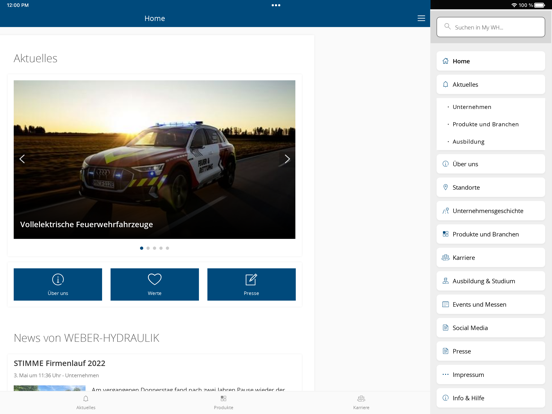
Task: Open the STIMME Firmenlauf 2022 article
Action: click(59, 363)
